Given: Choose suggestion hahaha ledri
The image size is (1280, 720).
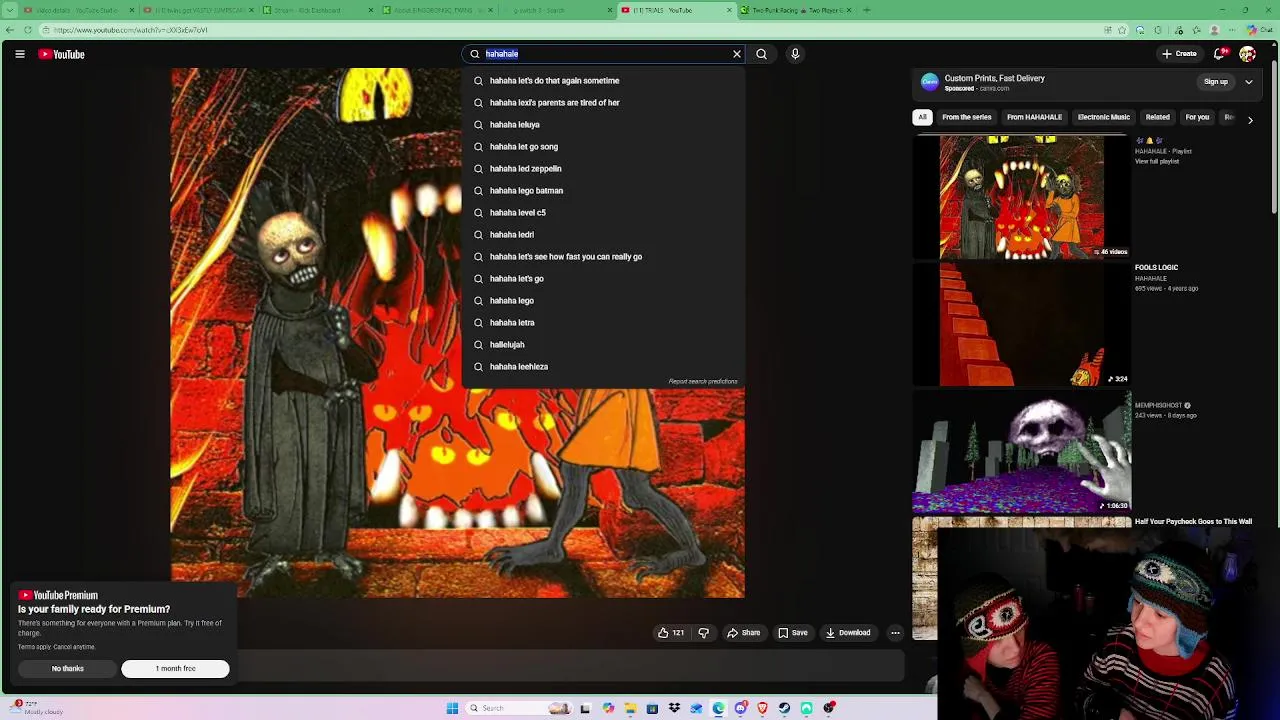Looking at the screenshot, I should [x=603, y=235].
